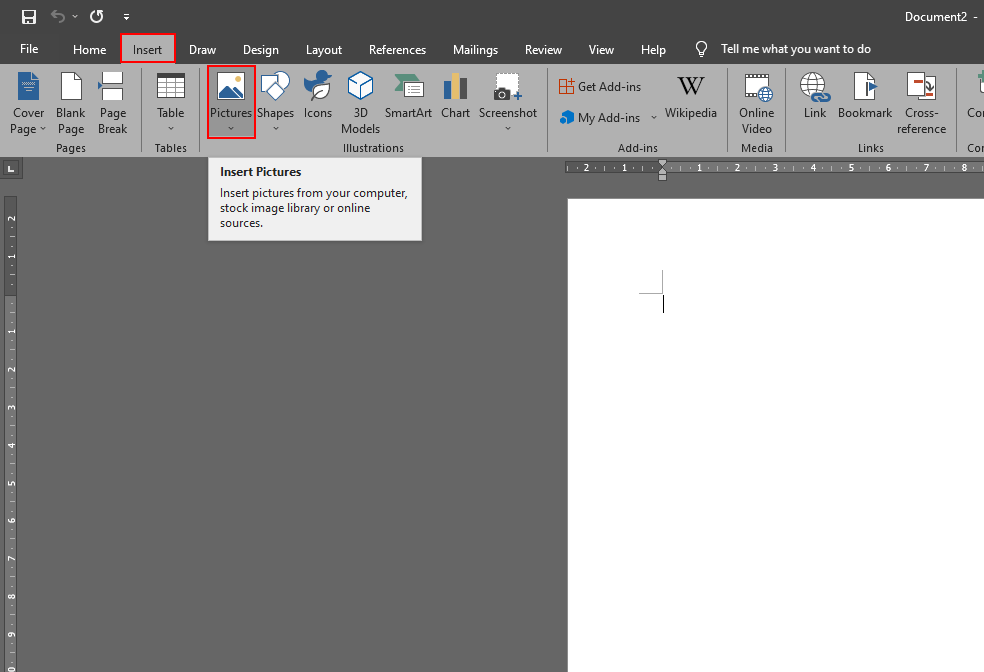Insert a Page Break
984x672 pixels.
[113, 103]
